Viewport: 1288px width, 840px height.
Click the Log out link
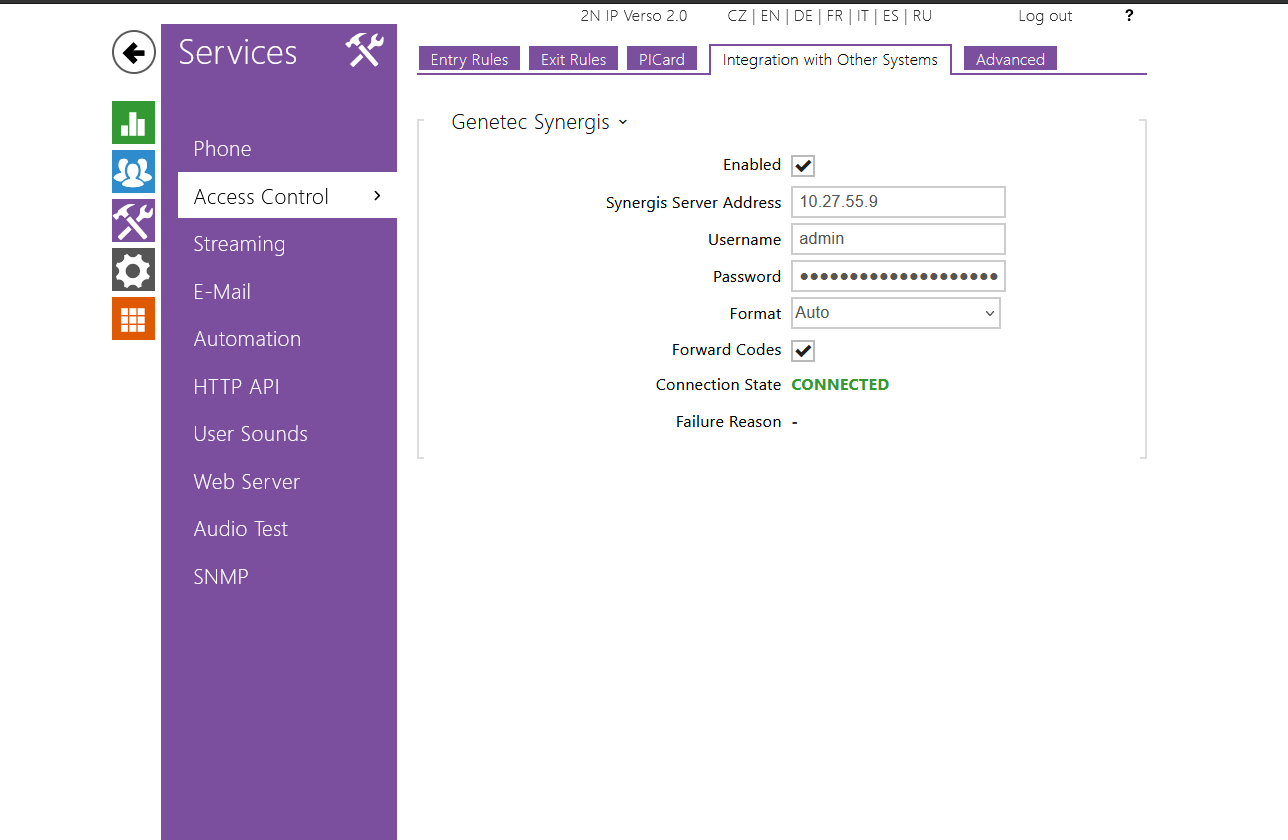coord(1045,16)
